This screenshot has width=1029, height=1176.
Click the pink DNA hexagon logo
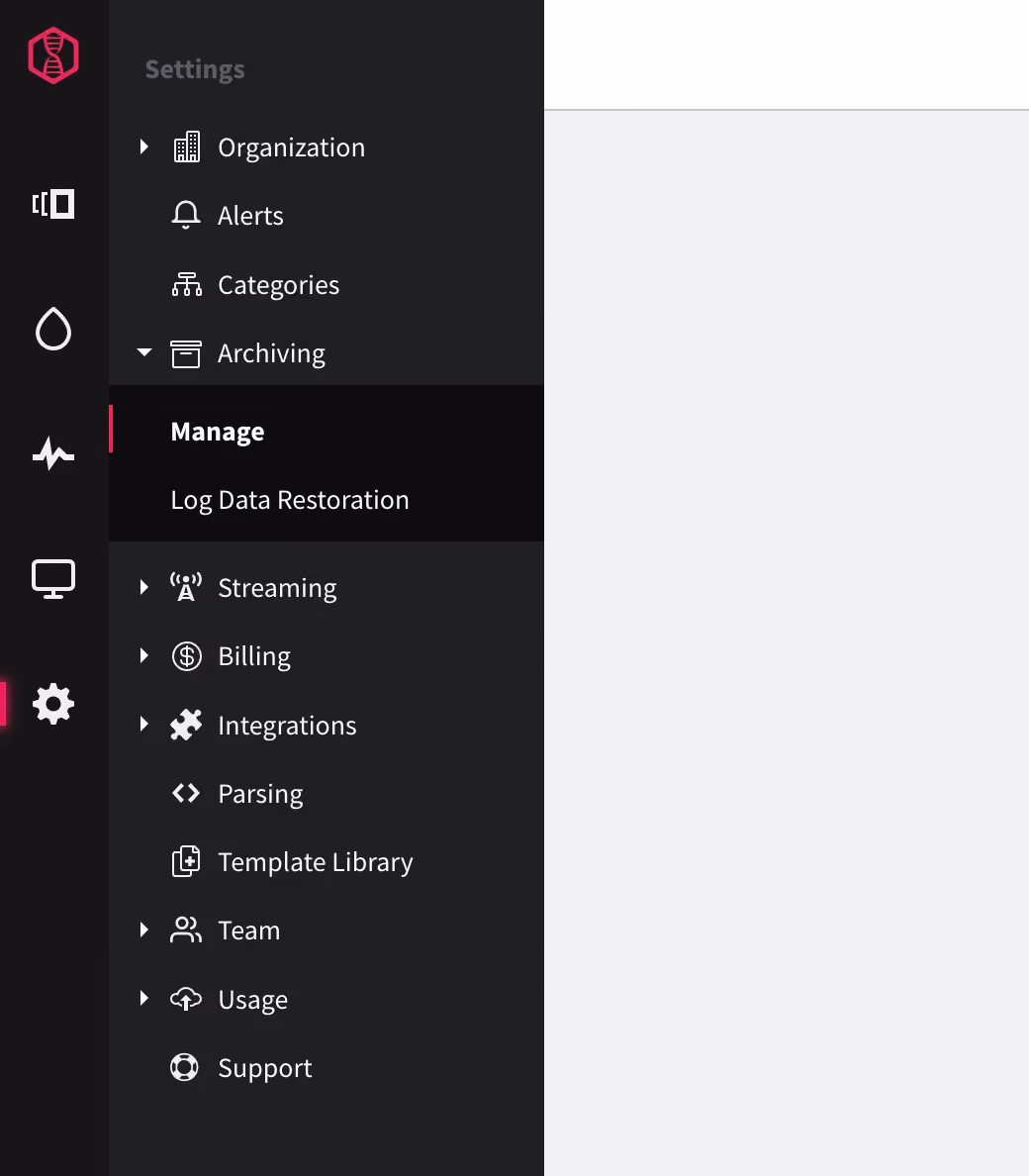53,55
